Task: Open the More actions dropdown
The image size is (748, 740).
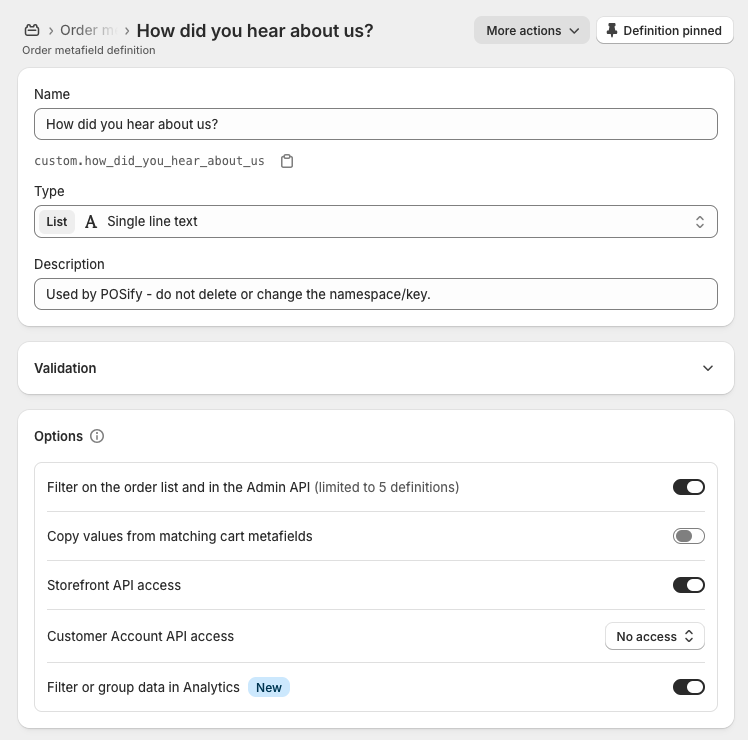Action: coord(532,31)
